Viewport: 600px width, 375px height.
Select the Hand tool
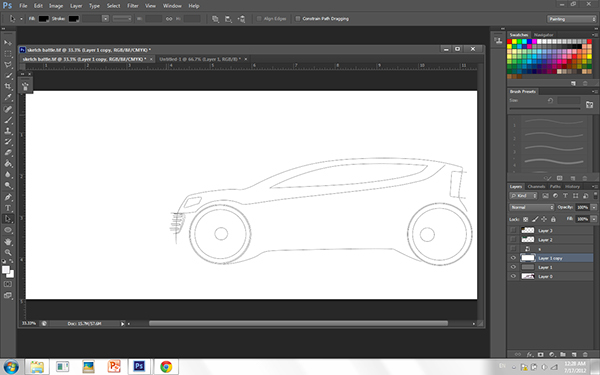8,241
